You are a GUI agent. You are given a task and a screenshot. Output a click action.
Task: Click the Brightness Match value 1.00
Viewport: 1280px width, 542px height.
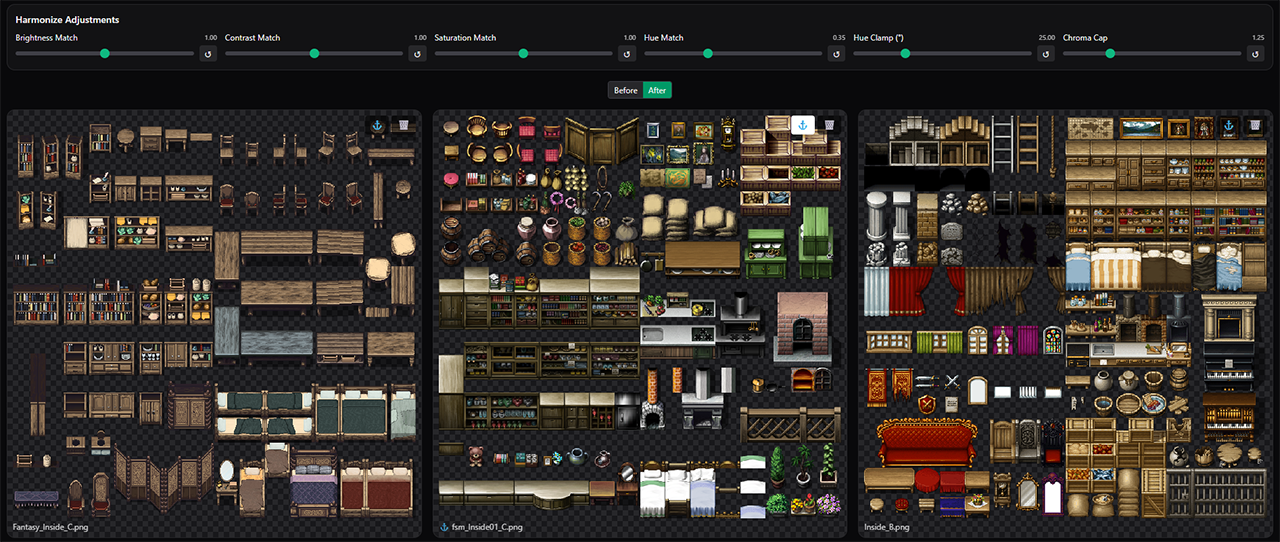(x=211, y=37)
